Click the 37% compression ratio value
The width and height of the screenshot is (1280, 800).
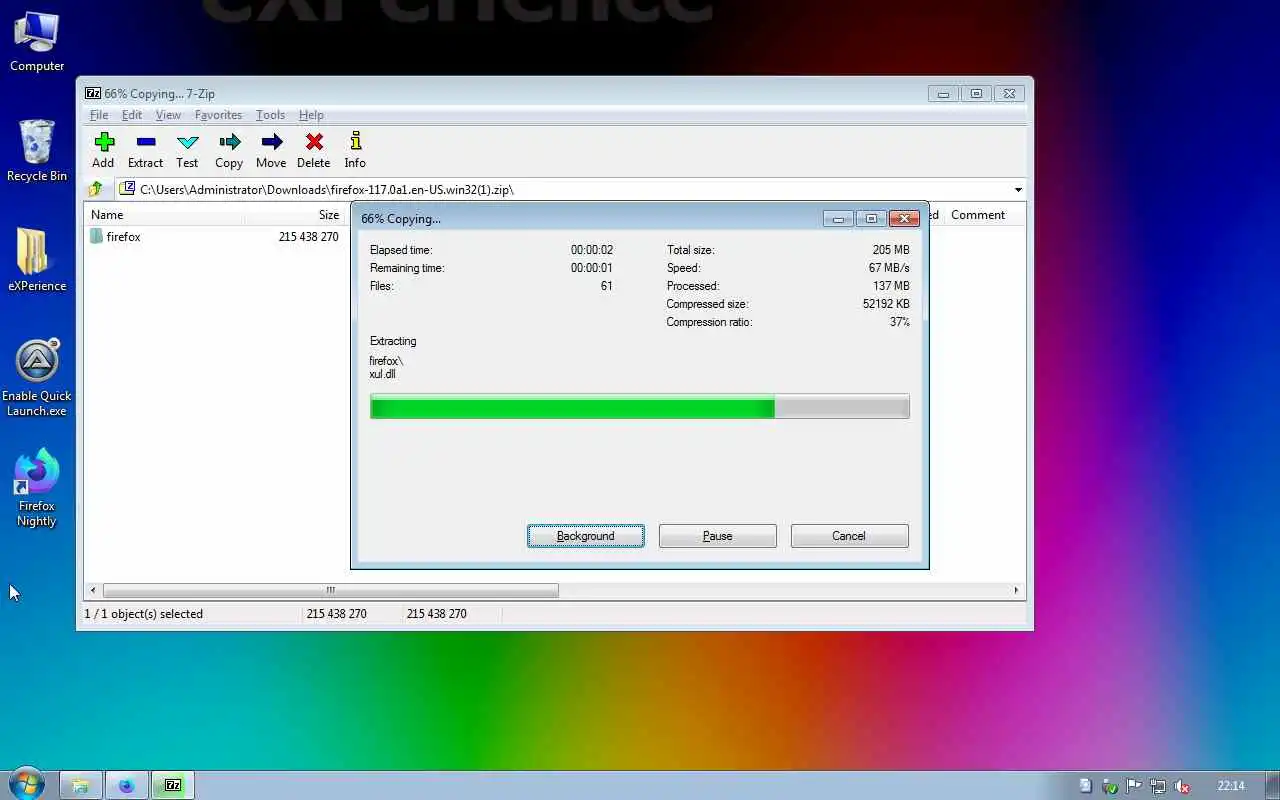click(899, 322)
